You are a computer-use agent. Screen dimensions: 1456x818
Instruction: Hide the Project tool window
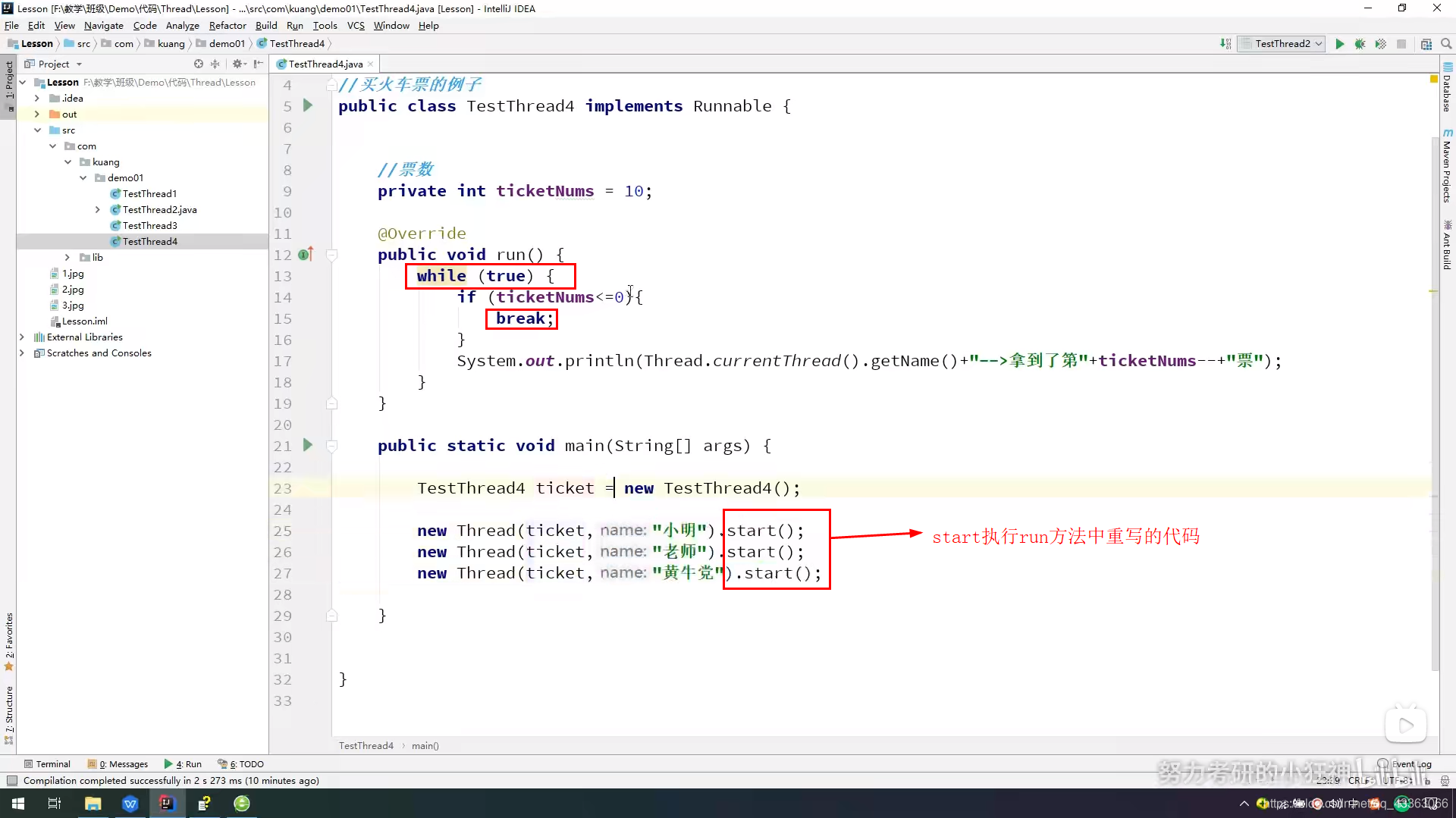point(259,64)
